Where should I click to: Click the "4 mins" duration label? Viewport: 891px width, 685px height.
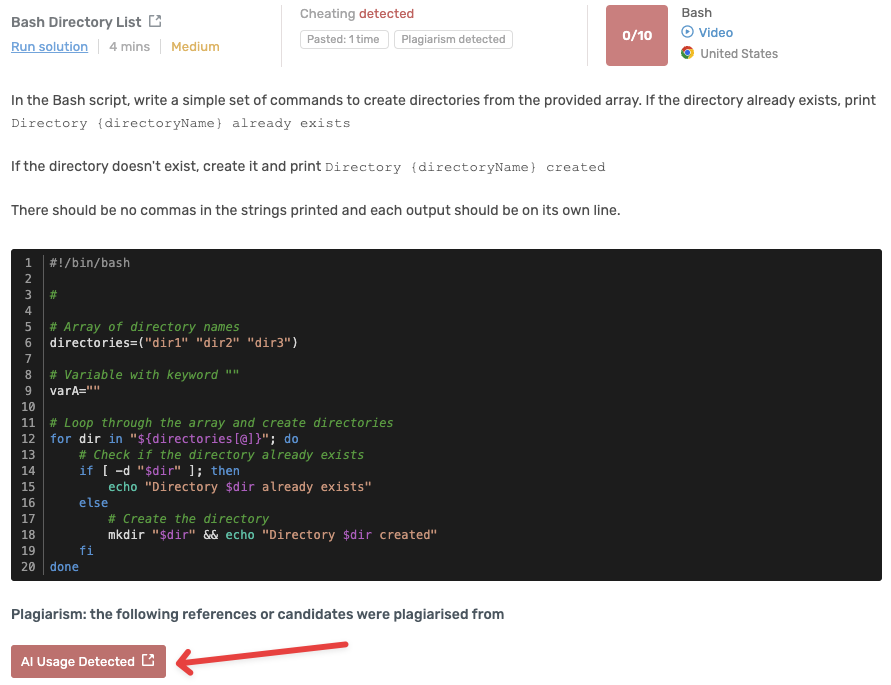[130, 46]
